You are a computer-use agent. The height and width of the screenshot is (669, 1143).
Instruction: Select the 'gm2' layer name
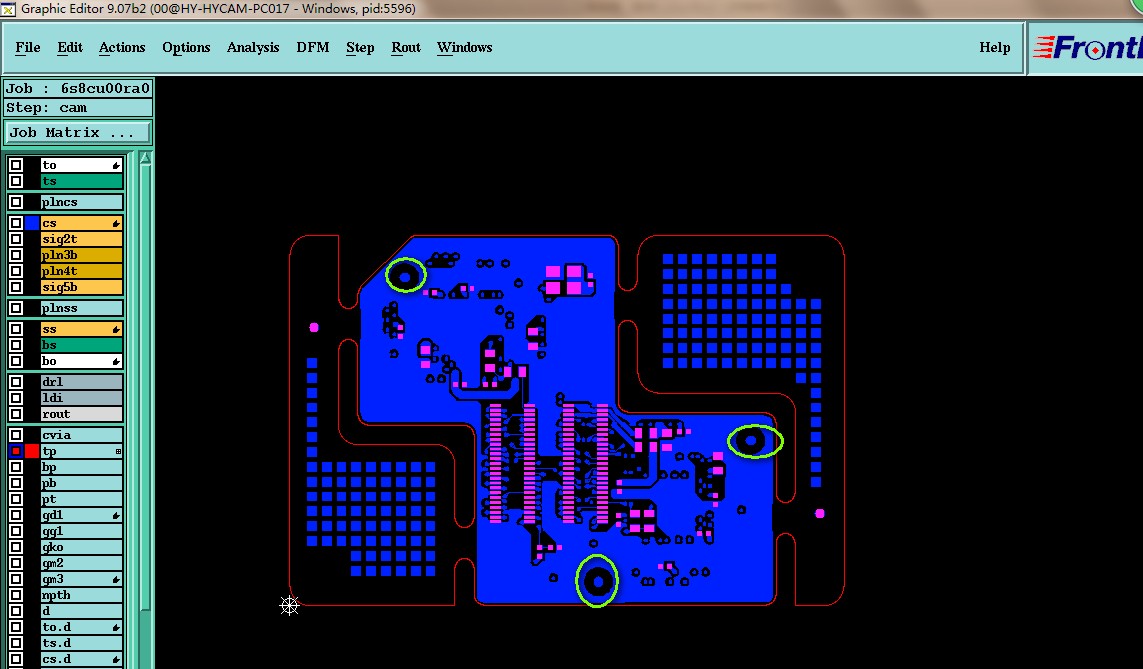81,563
